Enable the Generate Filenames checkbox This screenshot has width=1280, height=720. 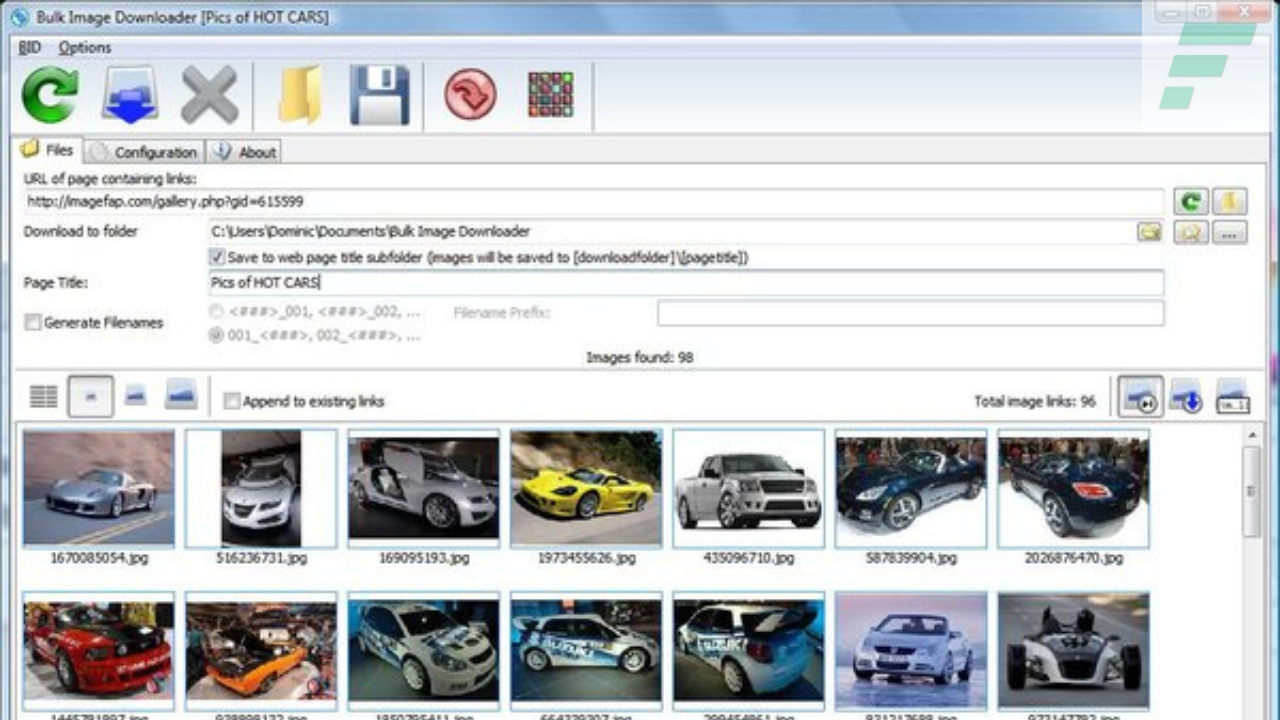[33, 322]
